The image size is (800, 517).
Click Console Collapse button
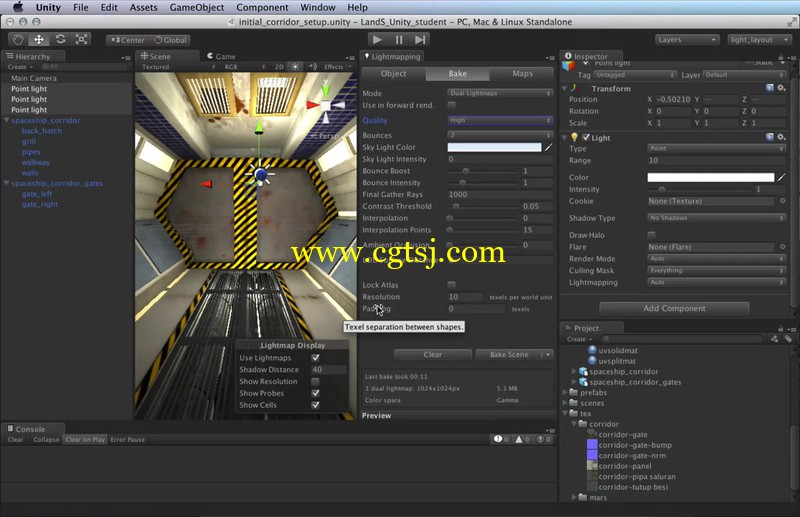point(46,439)
